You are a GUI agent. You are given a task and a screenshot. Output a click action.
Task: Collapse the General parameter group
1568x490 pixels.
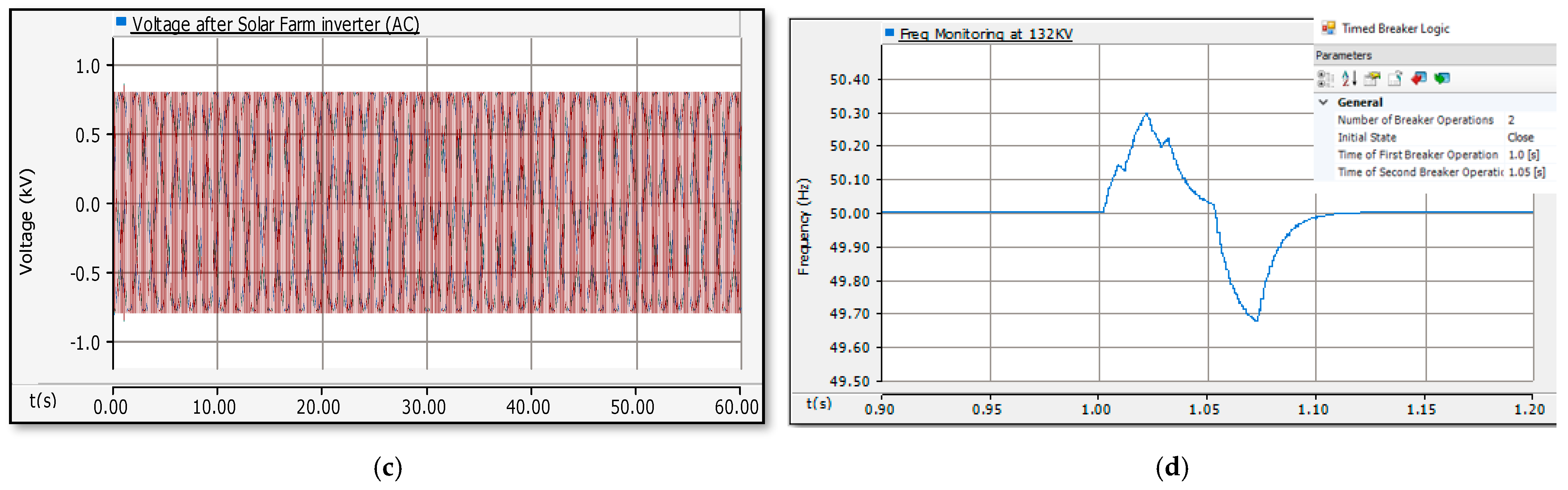pos(1323,102)
